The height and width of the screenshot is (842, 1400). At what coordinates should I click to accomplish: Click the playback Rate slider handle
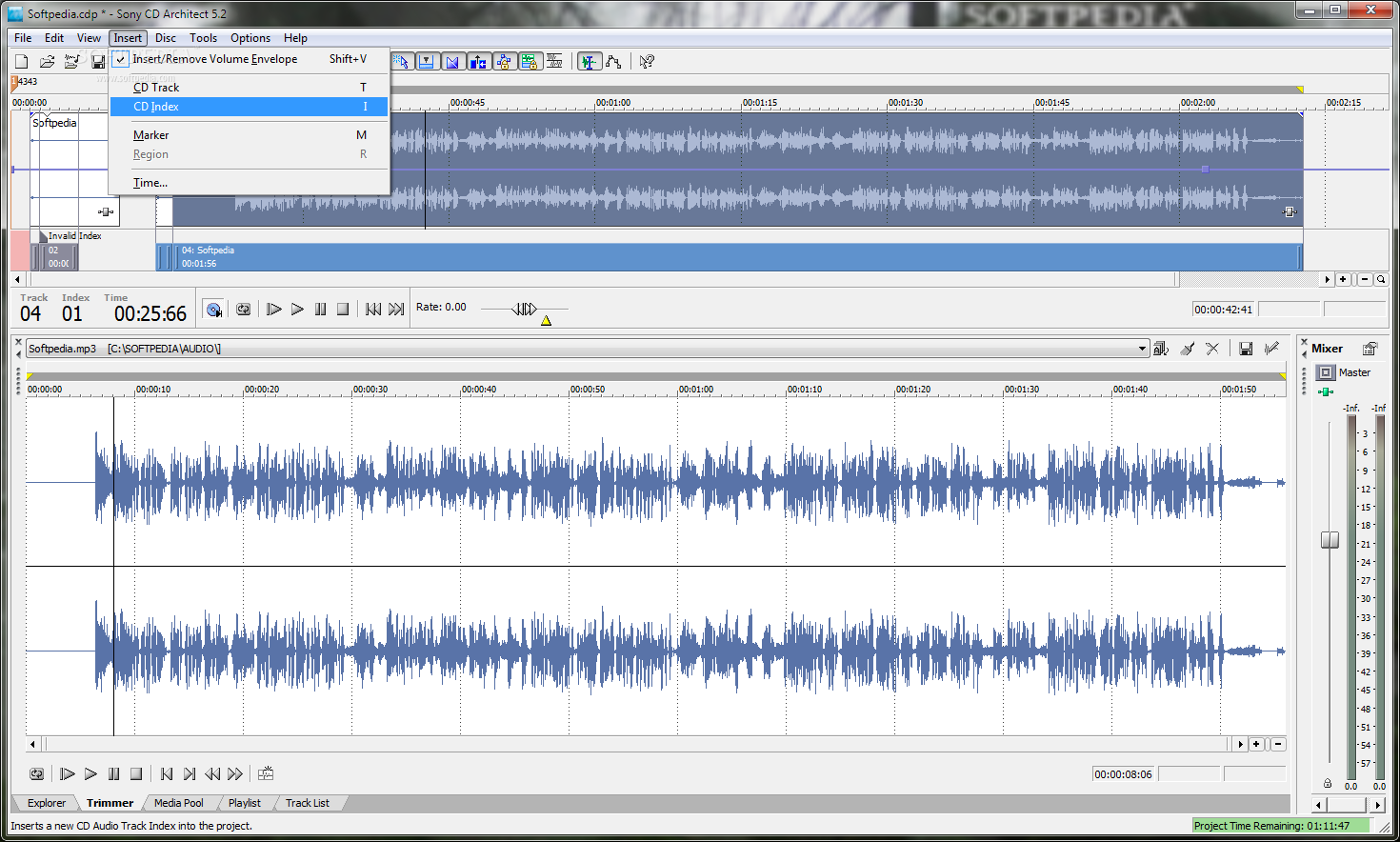[525, 309]
